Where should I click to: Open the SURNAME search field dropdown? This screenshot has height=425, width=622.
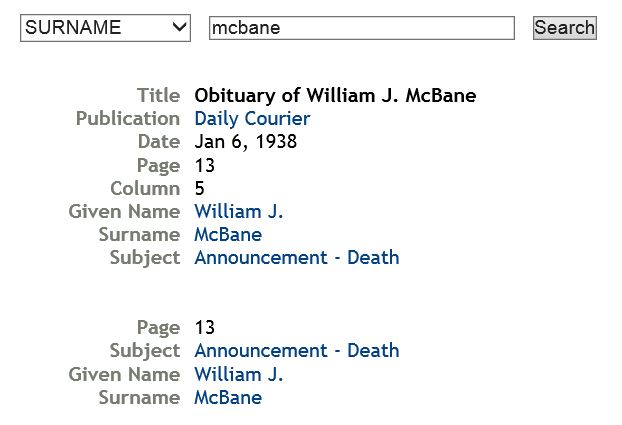(105, 28)
